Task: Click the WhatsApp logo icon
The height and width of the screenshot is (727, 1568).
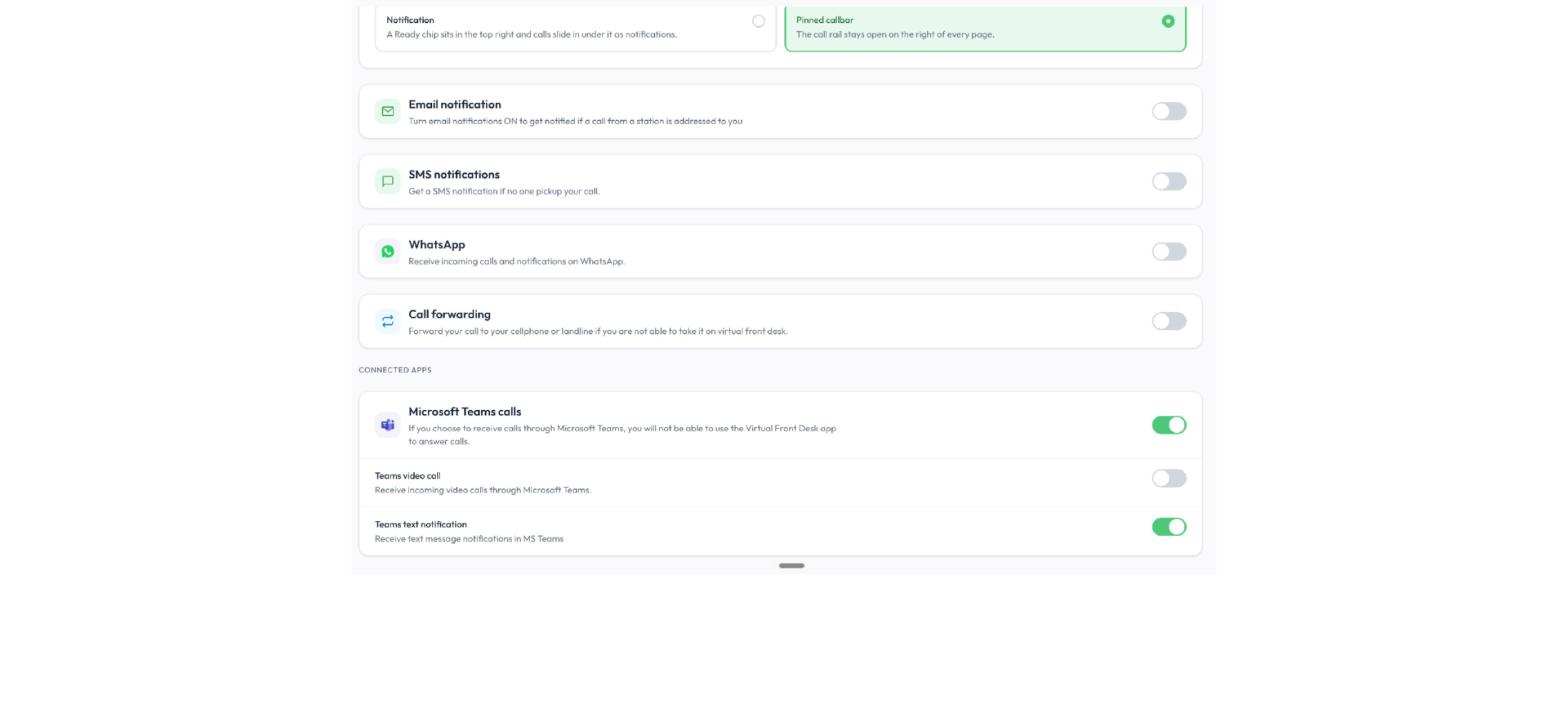Action: coord(387,251)
